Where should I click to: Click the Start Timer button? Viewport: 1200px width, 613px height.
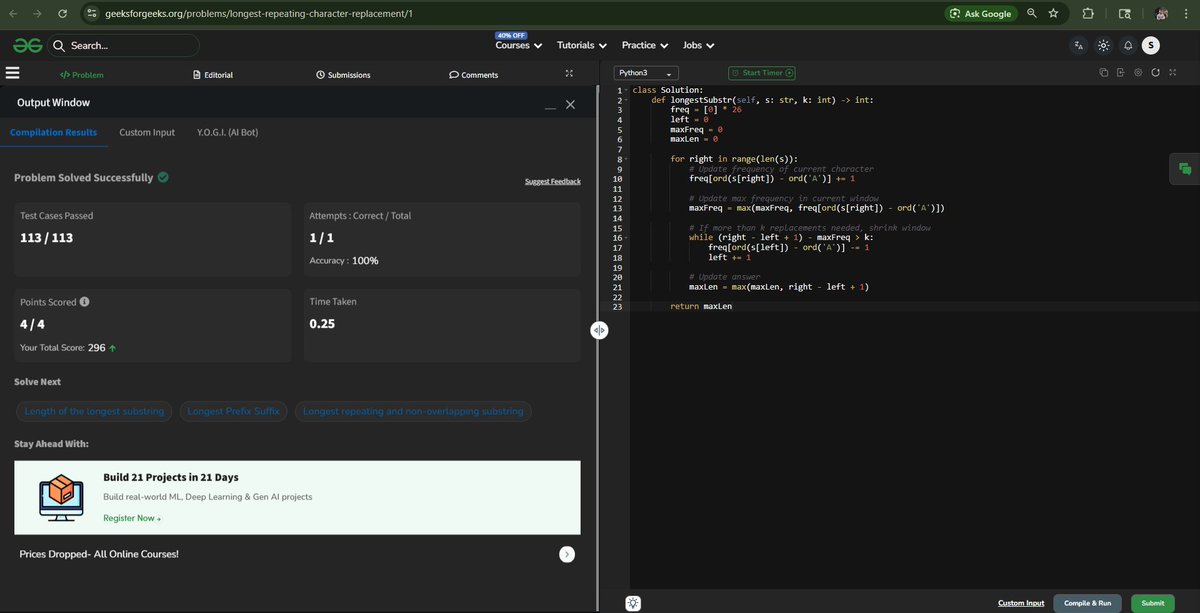point(762,73)
